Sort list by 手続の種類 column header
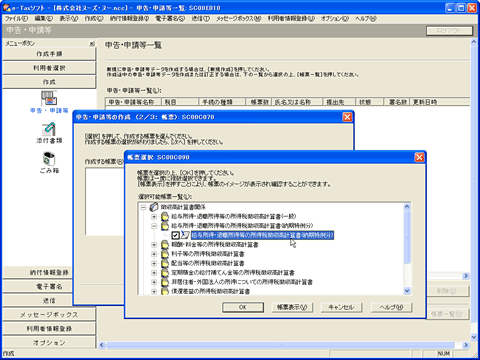This screenshot has width=480, height=360. [x=222, y=102]
